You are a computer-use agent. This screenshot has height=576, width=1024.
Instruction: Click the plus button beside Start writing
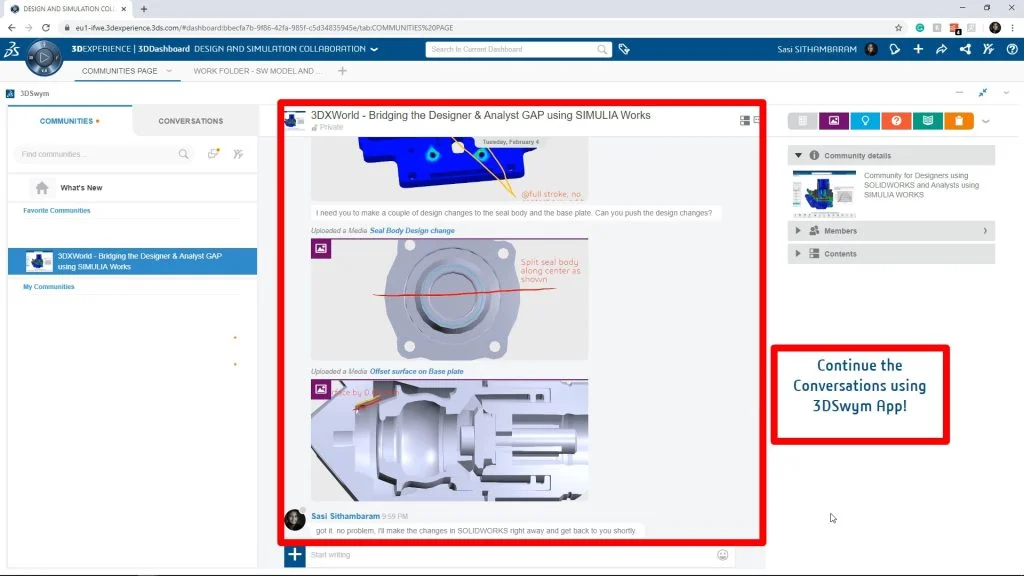[x=294, y=554]
